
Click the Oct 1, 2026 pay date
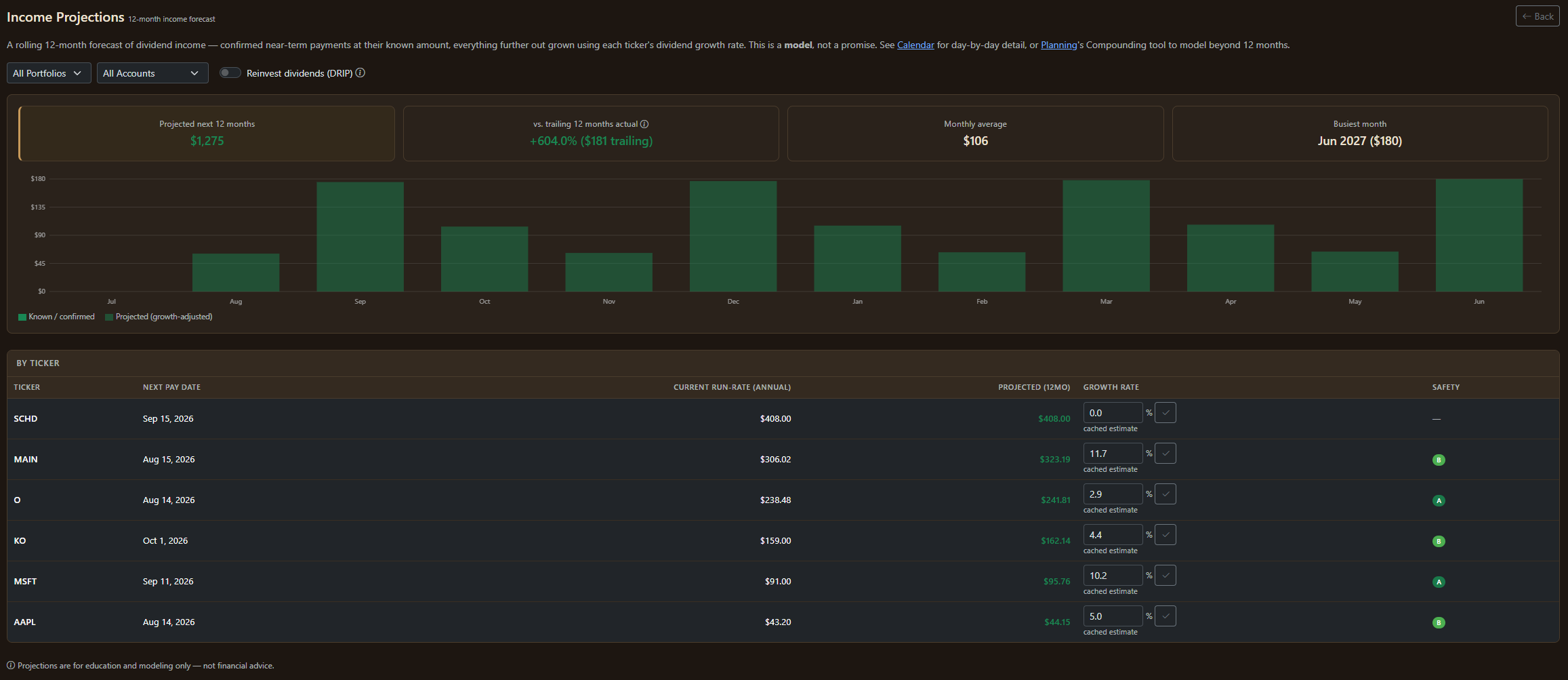(x=165, y=541)
